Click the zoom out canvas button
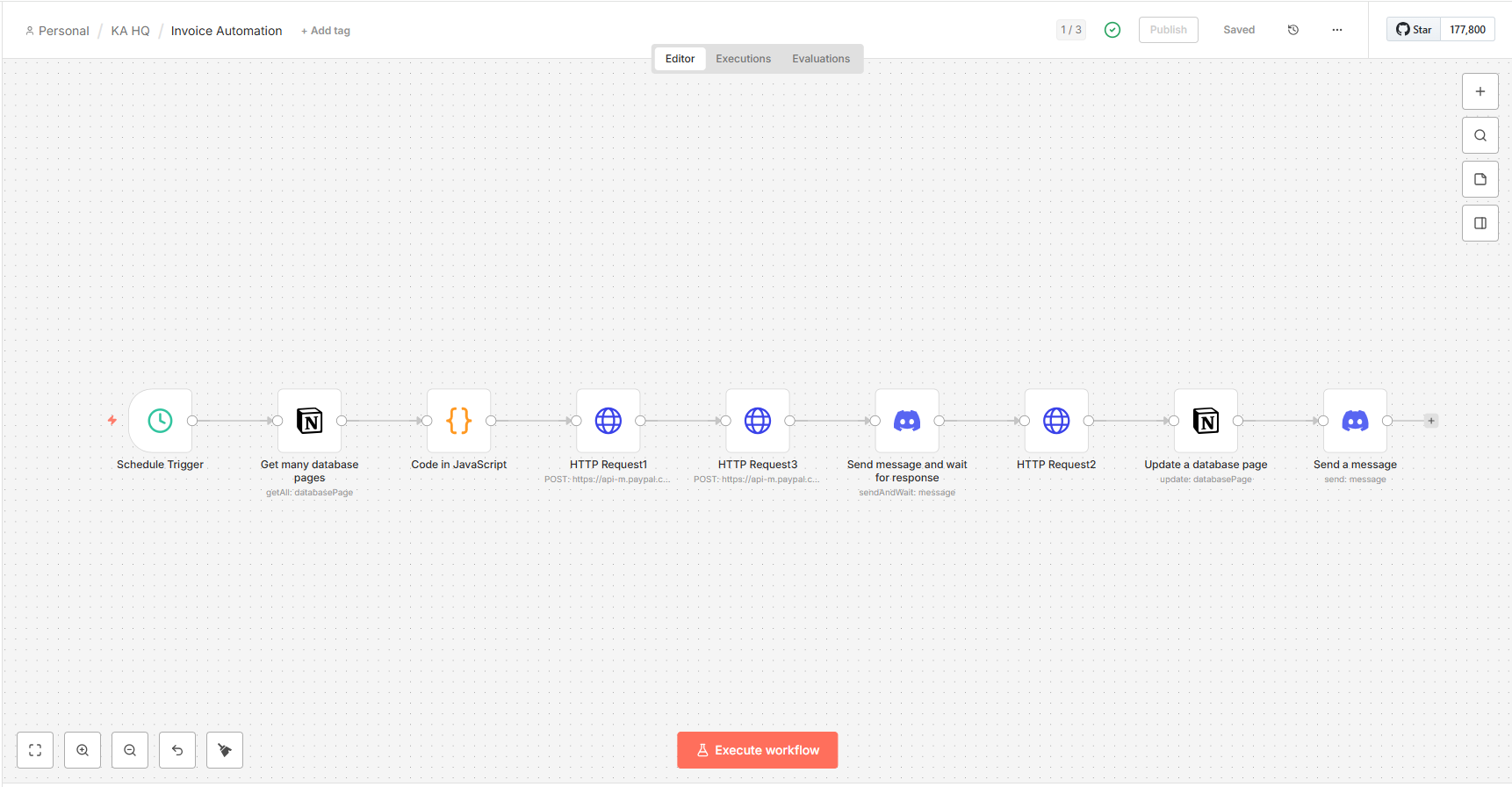 (130, 750)
